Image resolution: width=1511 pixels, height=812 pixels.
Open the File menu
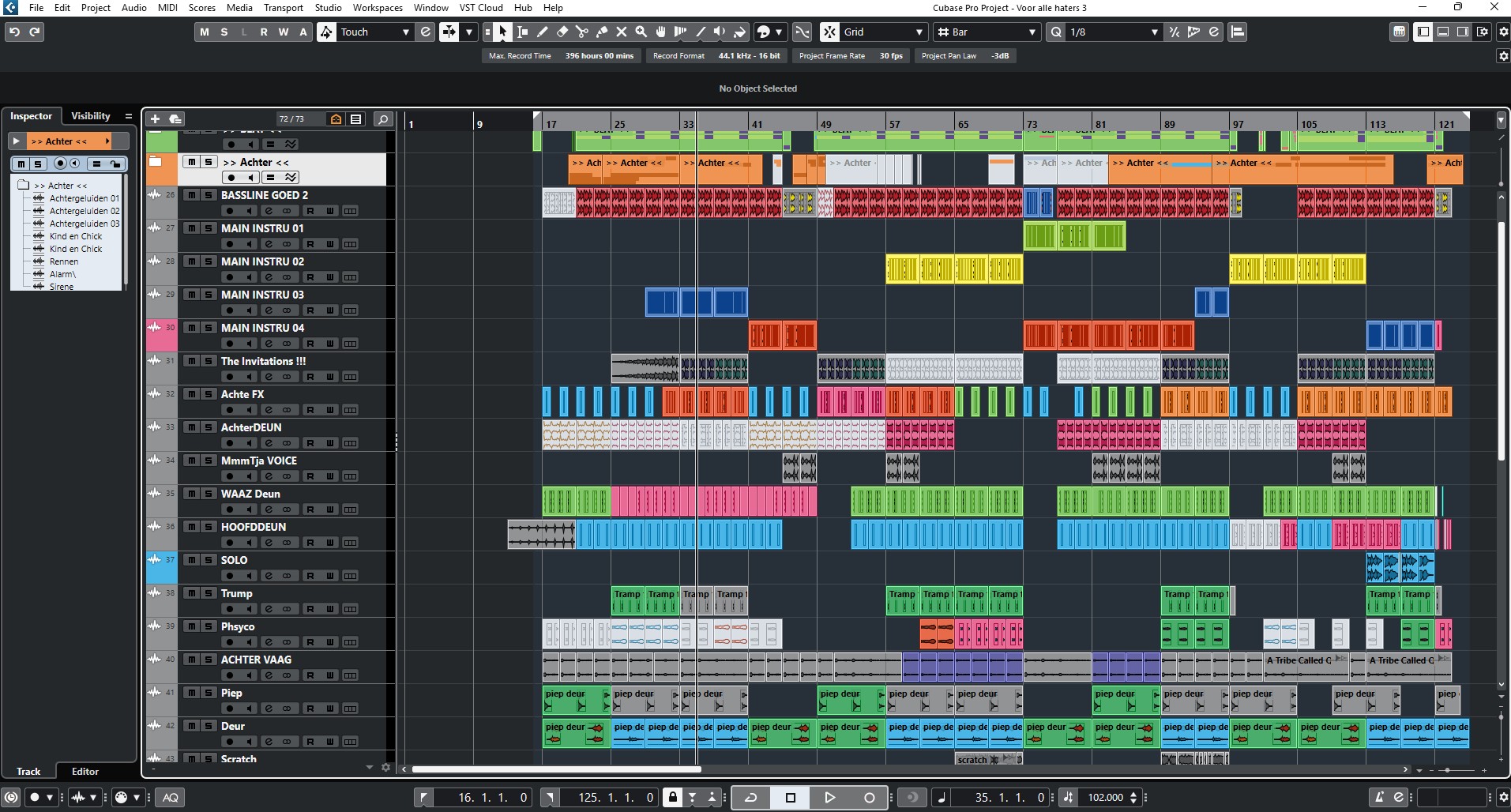click(36, 8)
